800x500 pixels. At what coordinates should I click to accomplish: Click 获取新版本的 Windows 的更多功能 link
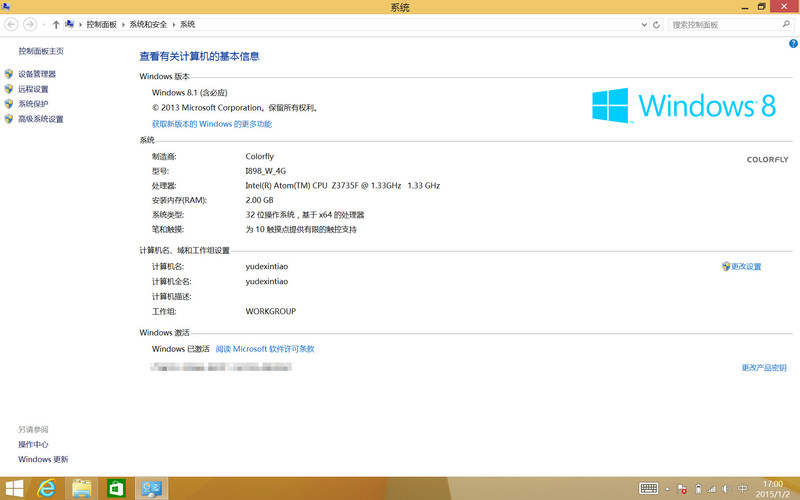click(212, 124)
